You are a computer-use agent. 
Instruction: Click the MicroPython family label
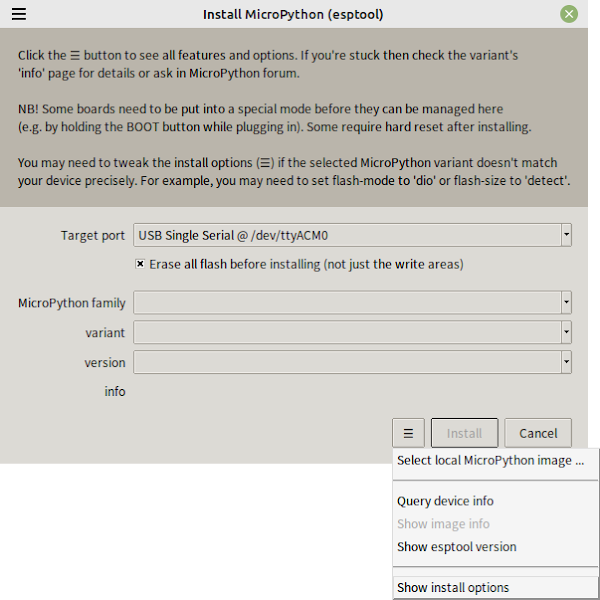72,303
